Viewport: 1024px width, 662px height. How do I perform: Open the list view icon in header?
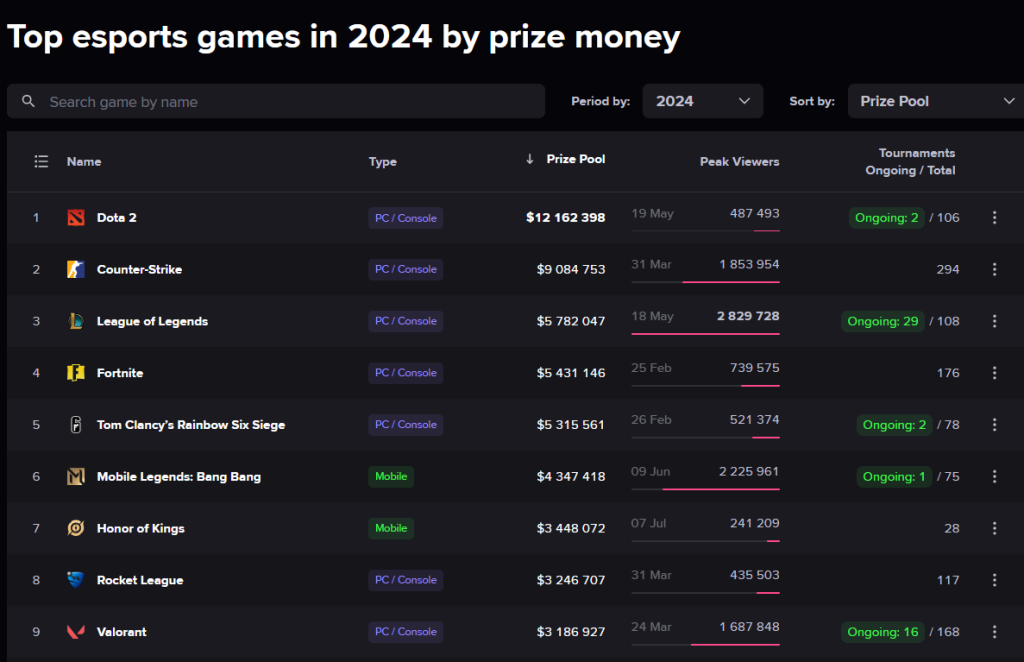[41, 161]
